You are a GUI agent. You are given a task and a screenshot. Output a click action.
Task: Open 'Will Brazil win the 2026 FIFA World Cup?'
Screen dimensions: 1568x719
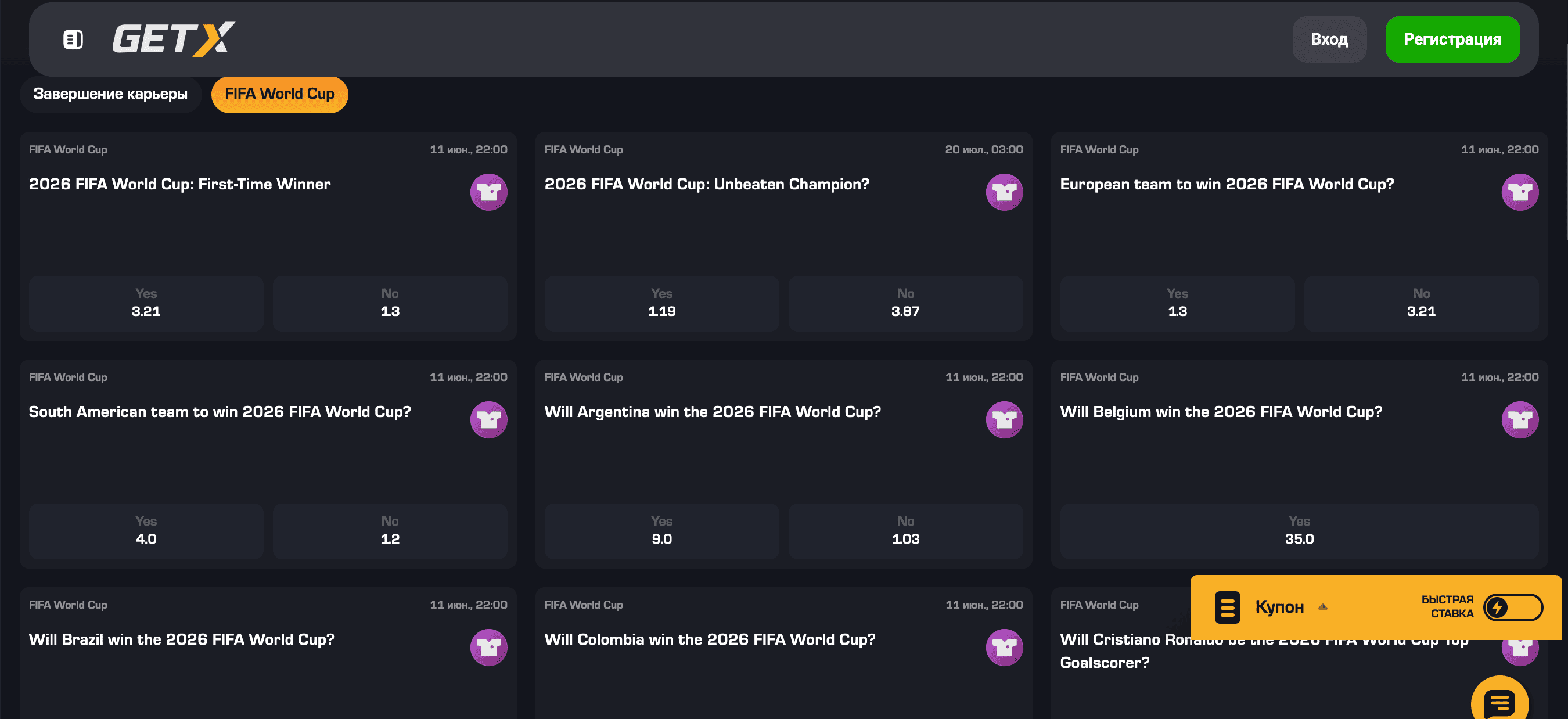[x=181, y=640]
